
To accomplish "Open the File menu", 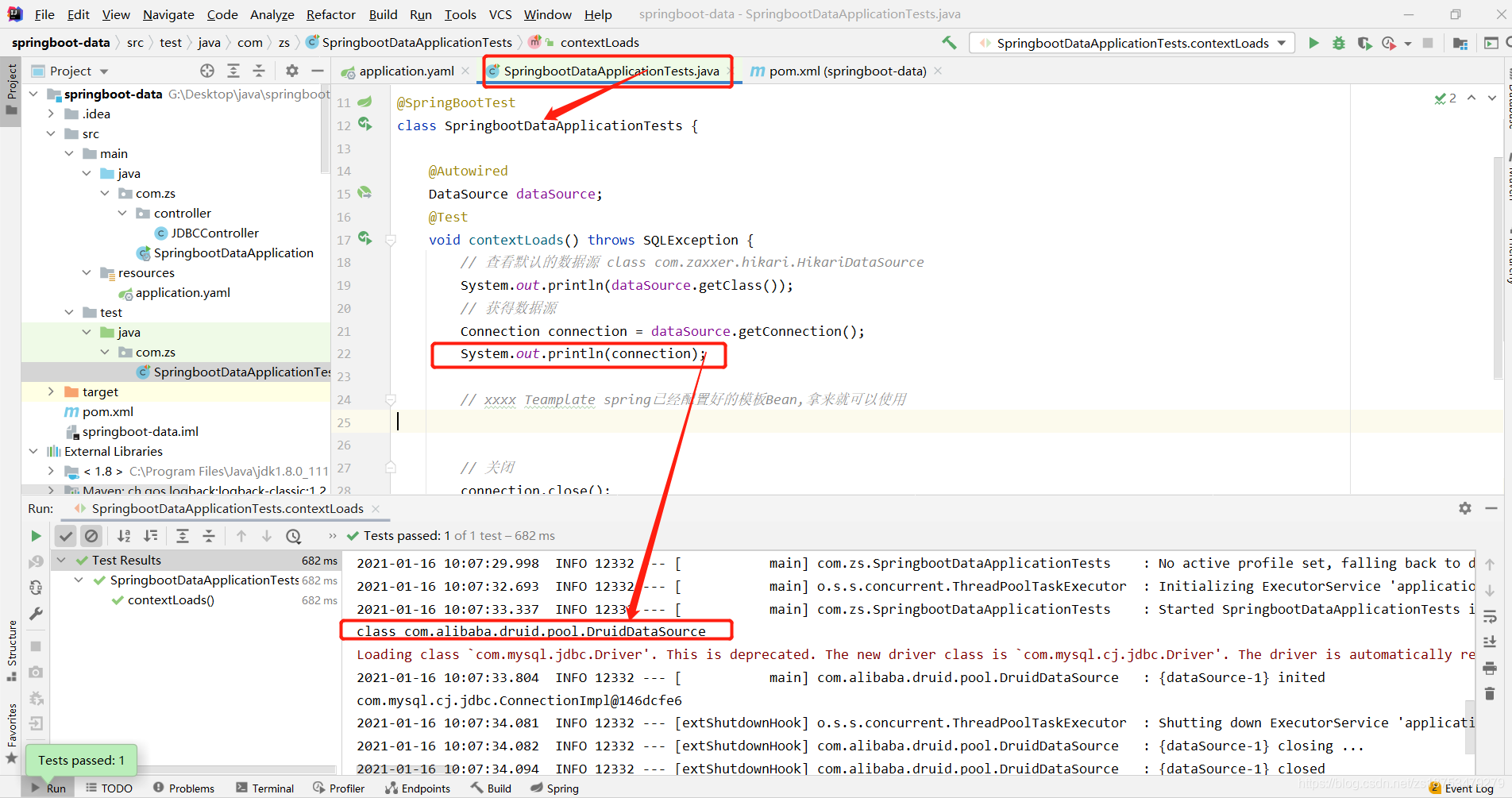I will tap(44, 14).
